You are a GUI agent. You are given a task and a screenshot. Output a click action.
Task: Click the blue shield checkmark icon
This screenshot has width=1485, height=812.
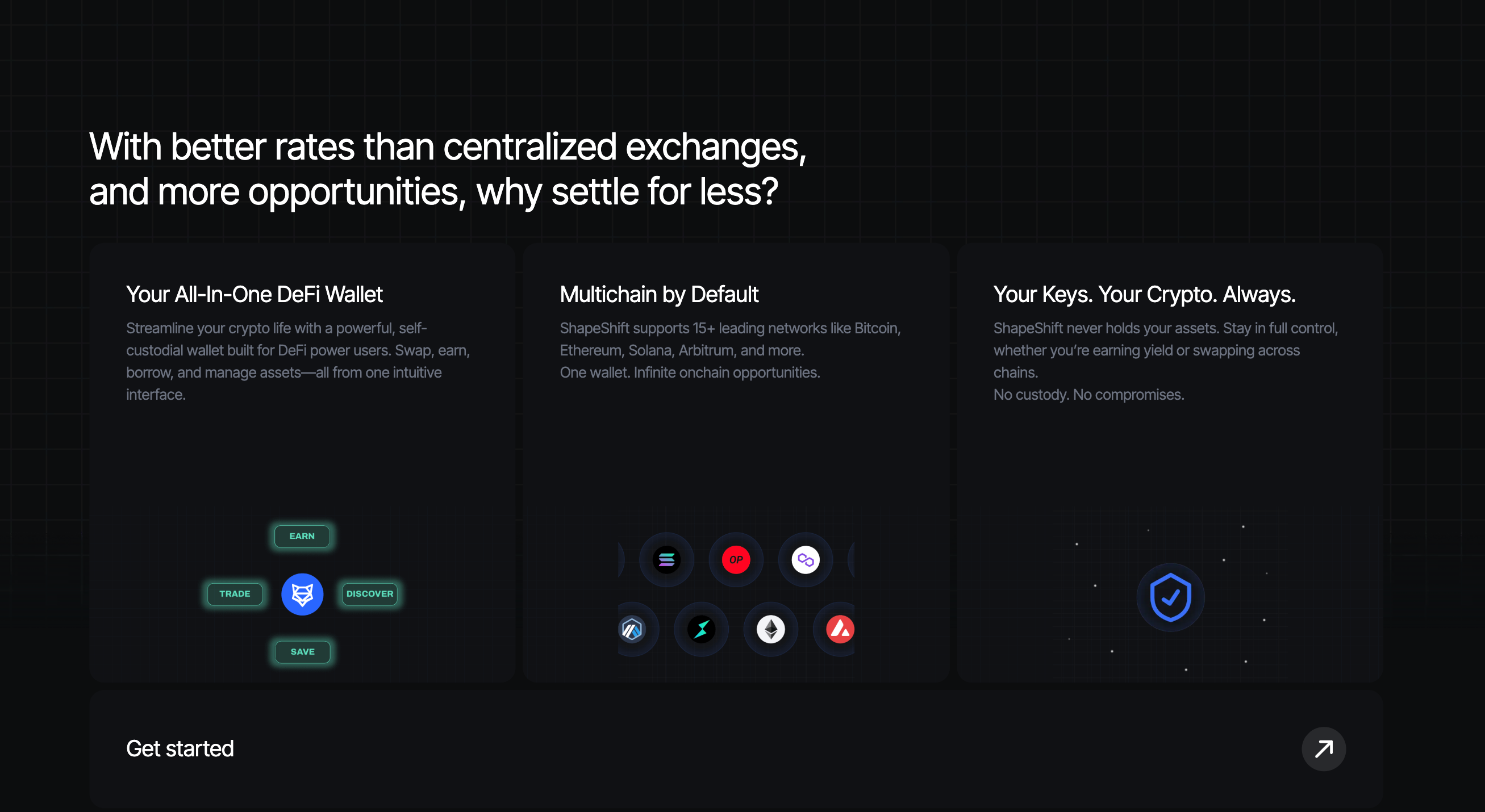click(1170, 597)
